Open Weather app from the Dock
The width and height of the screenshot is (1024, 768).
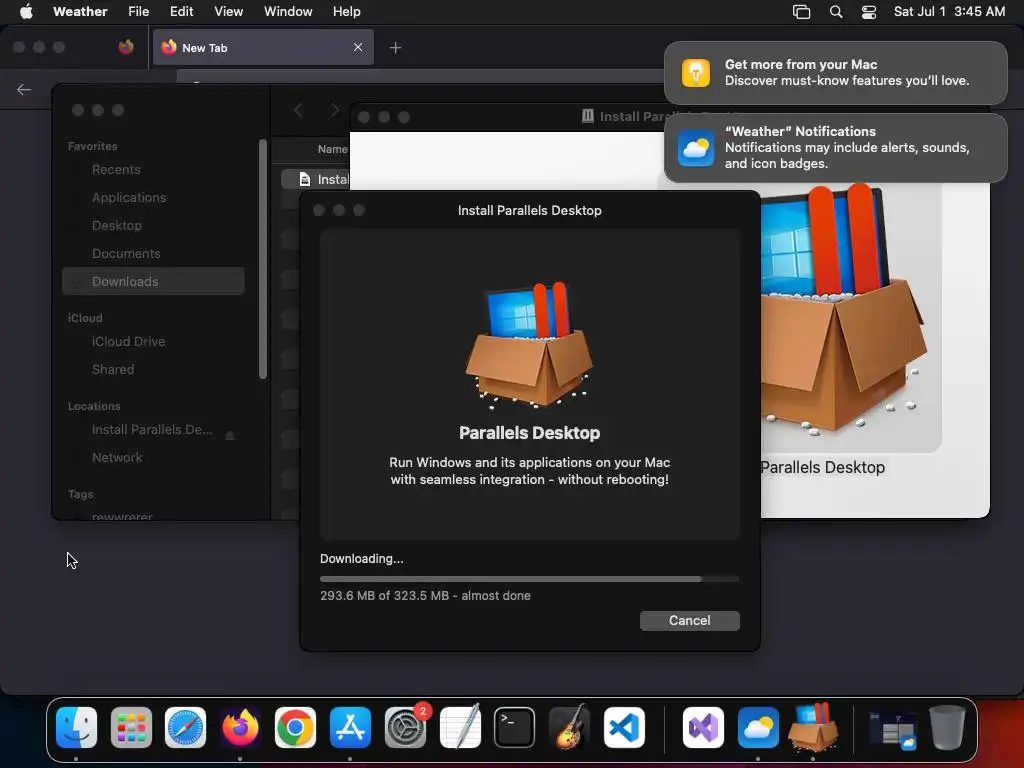pyautogui.click(x=758, y=728)
